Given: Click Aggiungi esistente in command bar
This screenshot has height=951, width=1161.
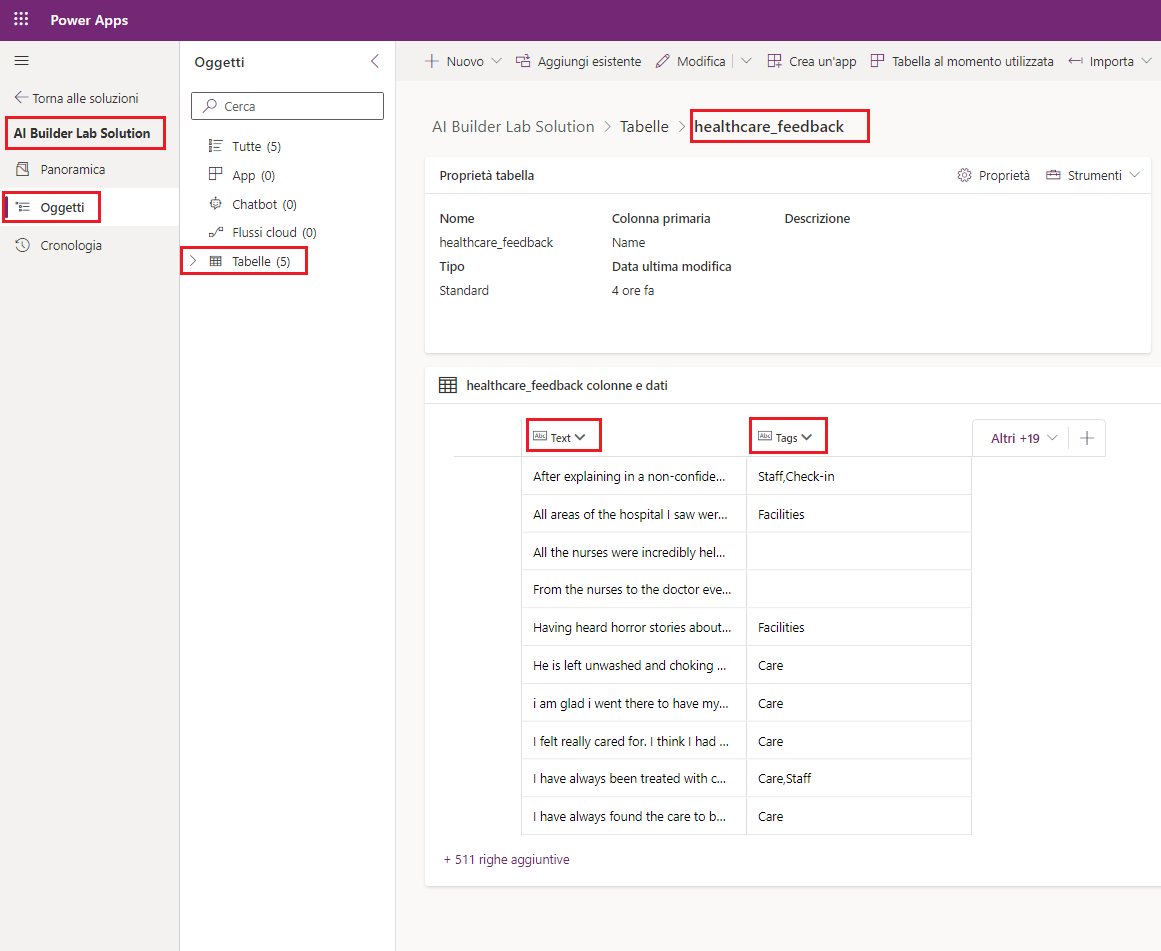Looking at the screenshot, I should [579, 61].
